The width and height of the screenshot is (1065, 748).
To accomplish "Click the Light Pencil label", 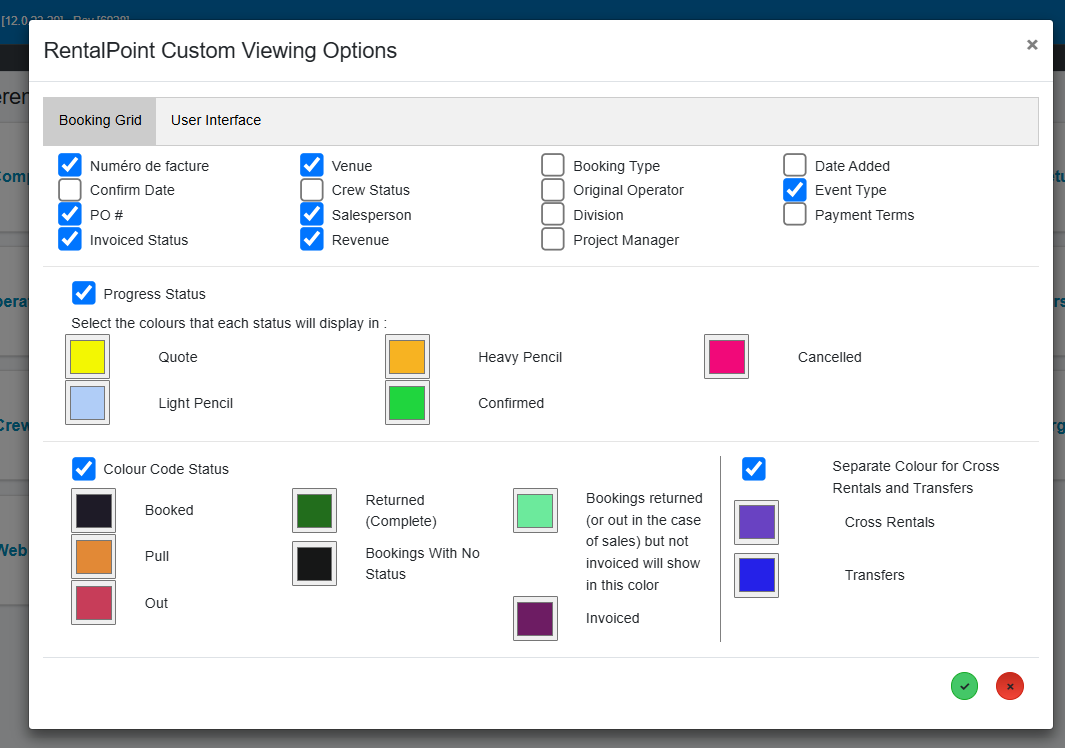I will [x=196, y=404].
